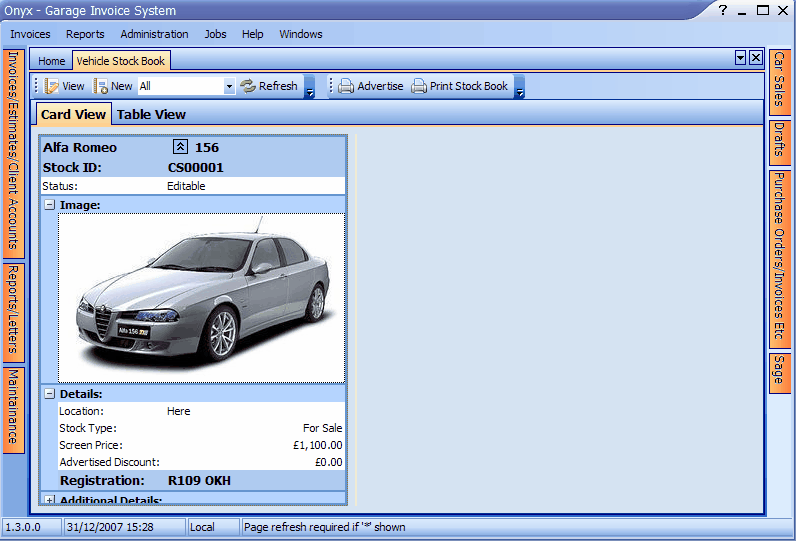
Task: Click Screen Price value £1,100.00
Action: click(317, 445)
